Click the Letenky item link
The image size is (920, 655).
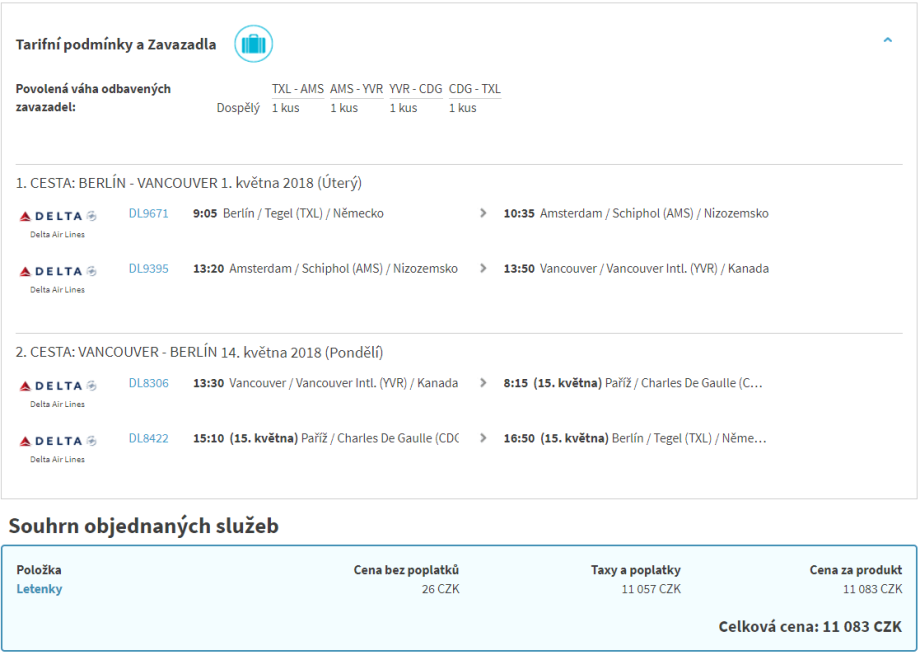tap(39, 589)
